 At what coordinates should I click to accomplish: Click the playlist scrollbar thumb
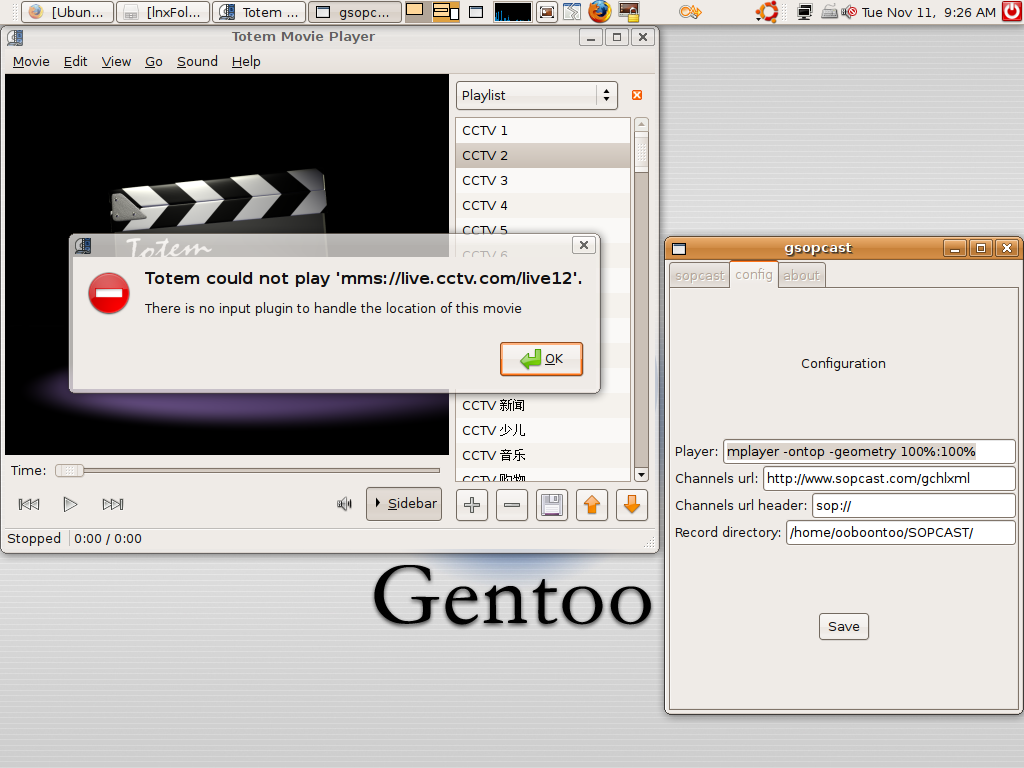[641, 152]
